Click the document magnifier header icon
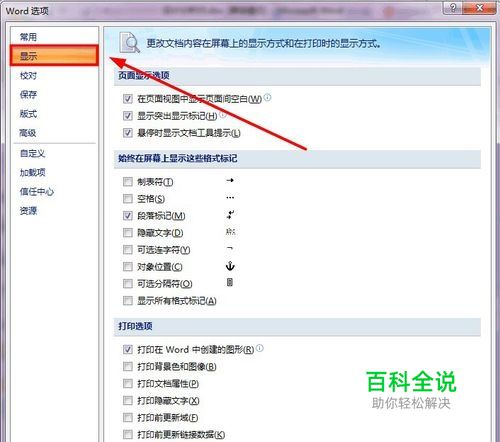 pyautogui.click(x=129, y=43)
